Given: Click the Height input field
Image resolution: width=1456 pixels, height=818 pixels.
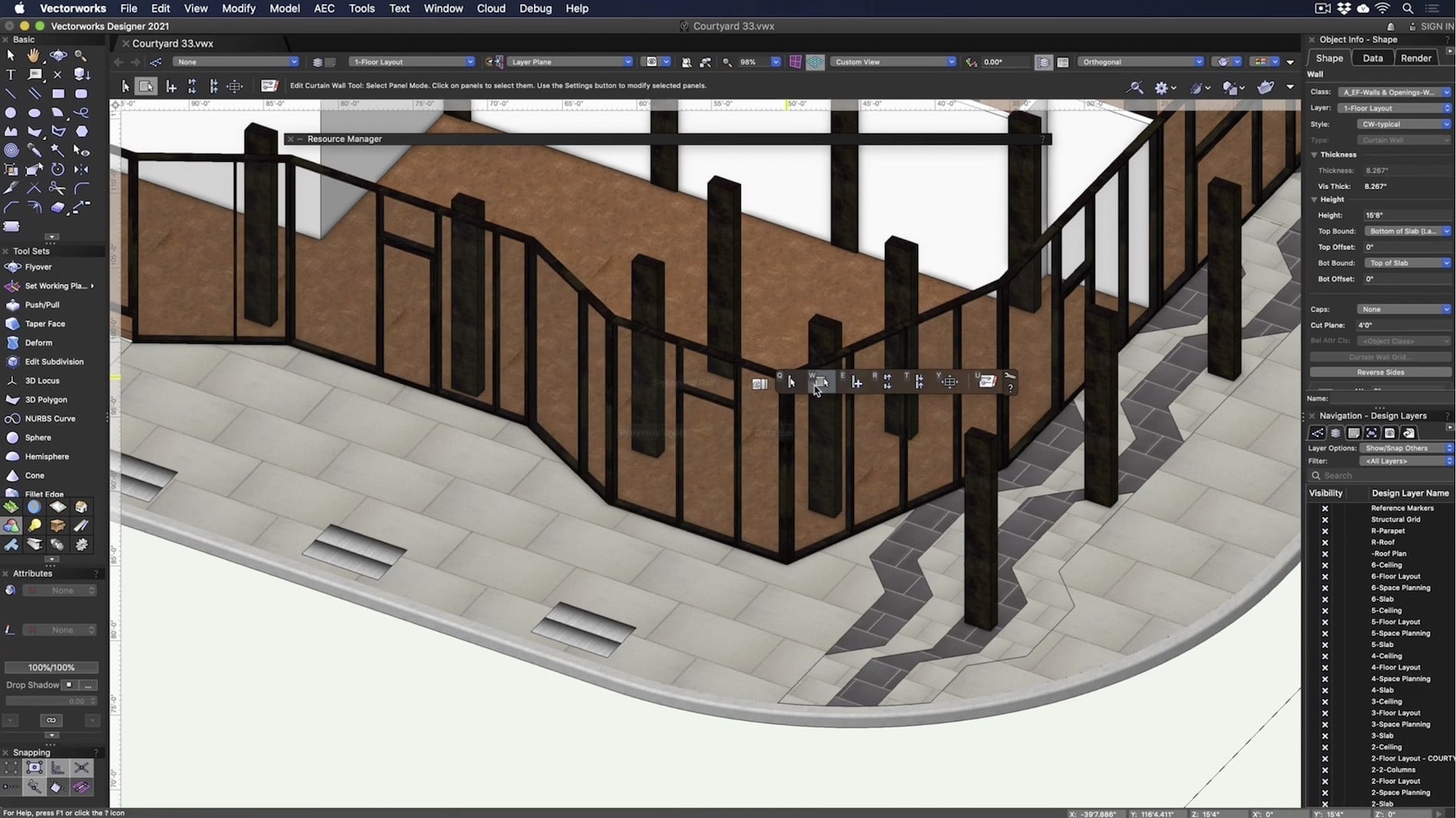Looking at the screenshot, I should [1406, 215].
